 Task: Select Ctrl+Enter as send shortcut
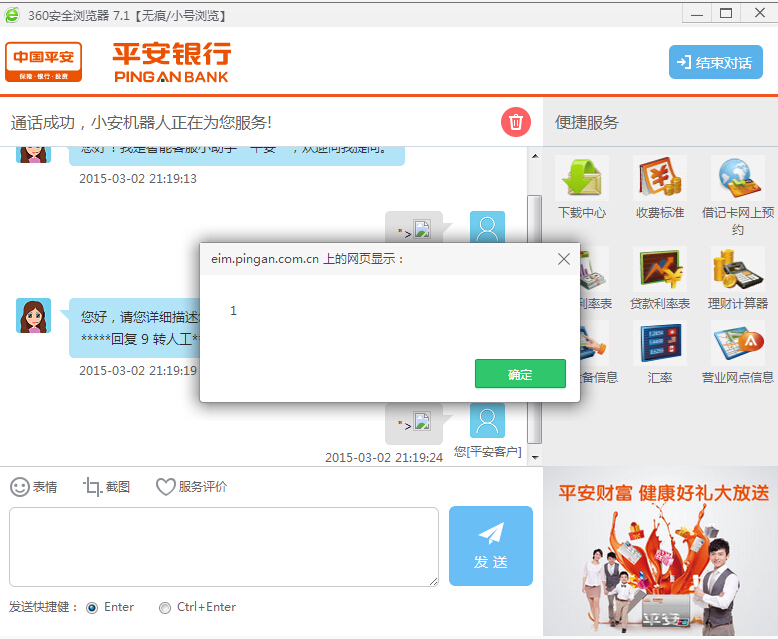tap(165, 608)
